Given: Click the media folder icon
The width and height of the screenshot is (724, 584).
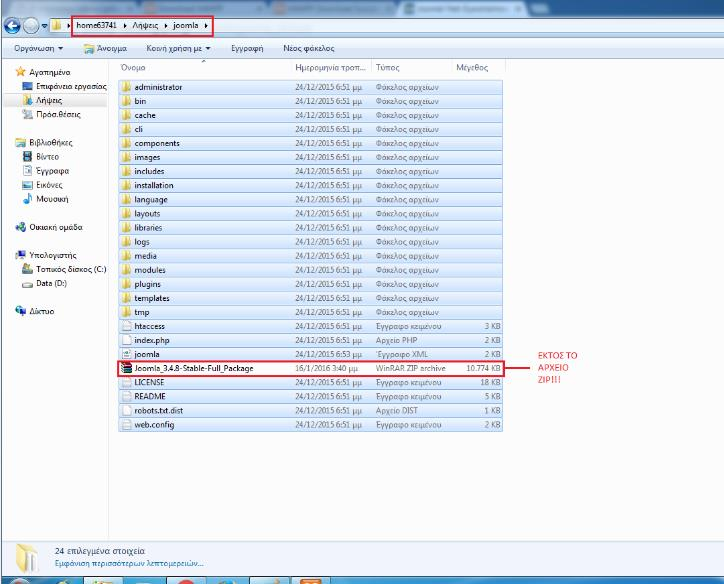Looking at the screenshot, I should pyautogui.click(x=127, y=256).
